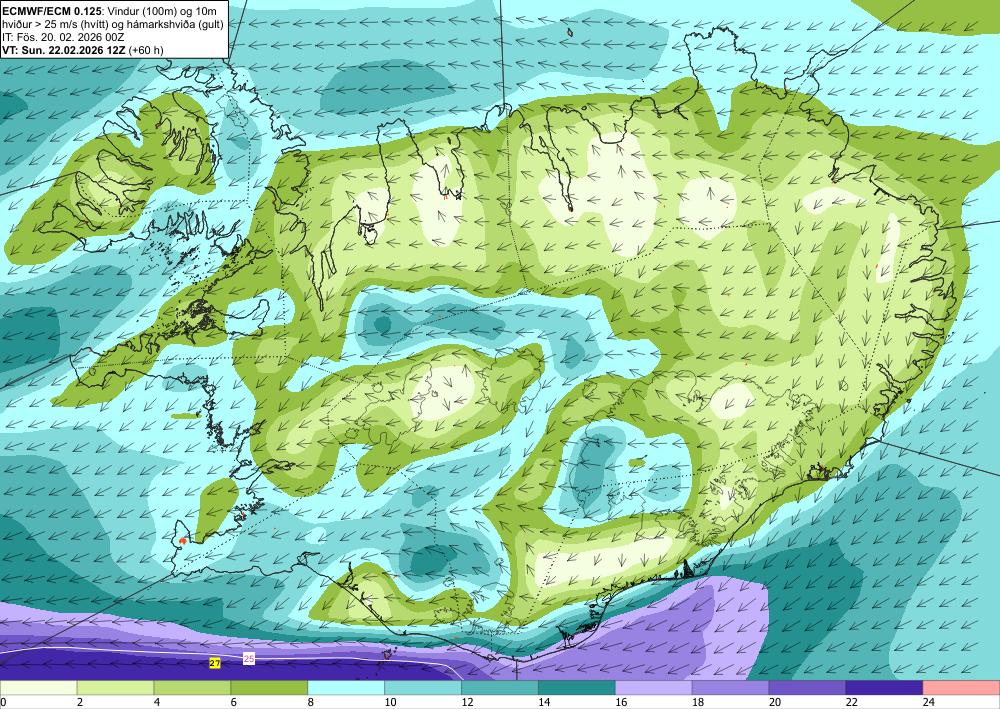Click the dark indigo 22–24 legend swatch

point(884,687)
